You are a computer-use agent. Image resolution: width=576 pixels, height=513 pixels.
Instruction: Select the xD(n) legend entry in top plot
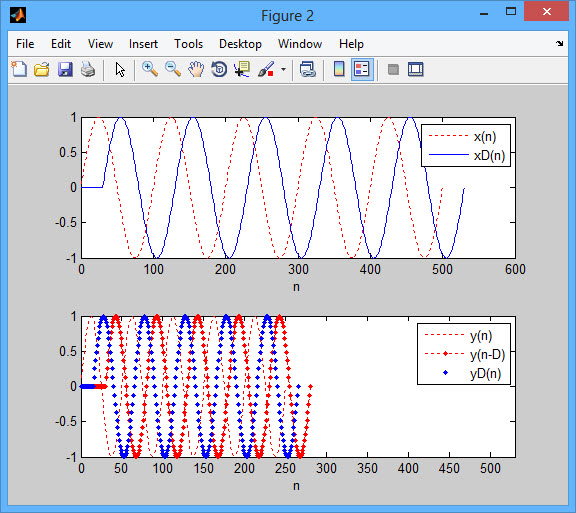point(467,155)
